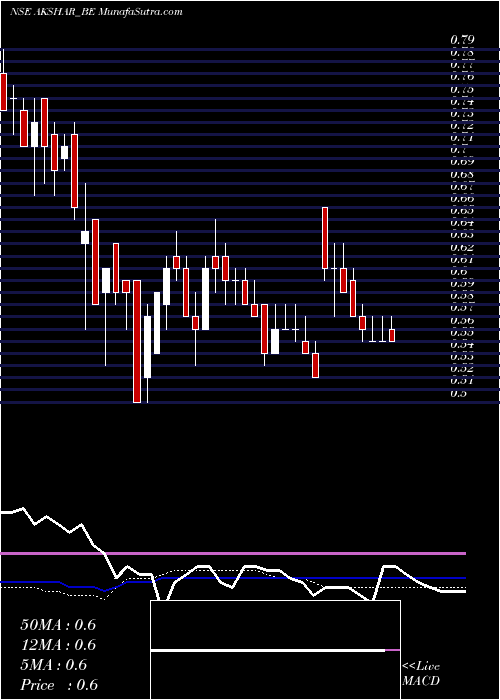Click the <<Live MACD label
Viewport: 500px width, 700px height.
coord(421,674)
